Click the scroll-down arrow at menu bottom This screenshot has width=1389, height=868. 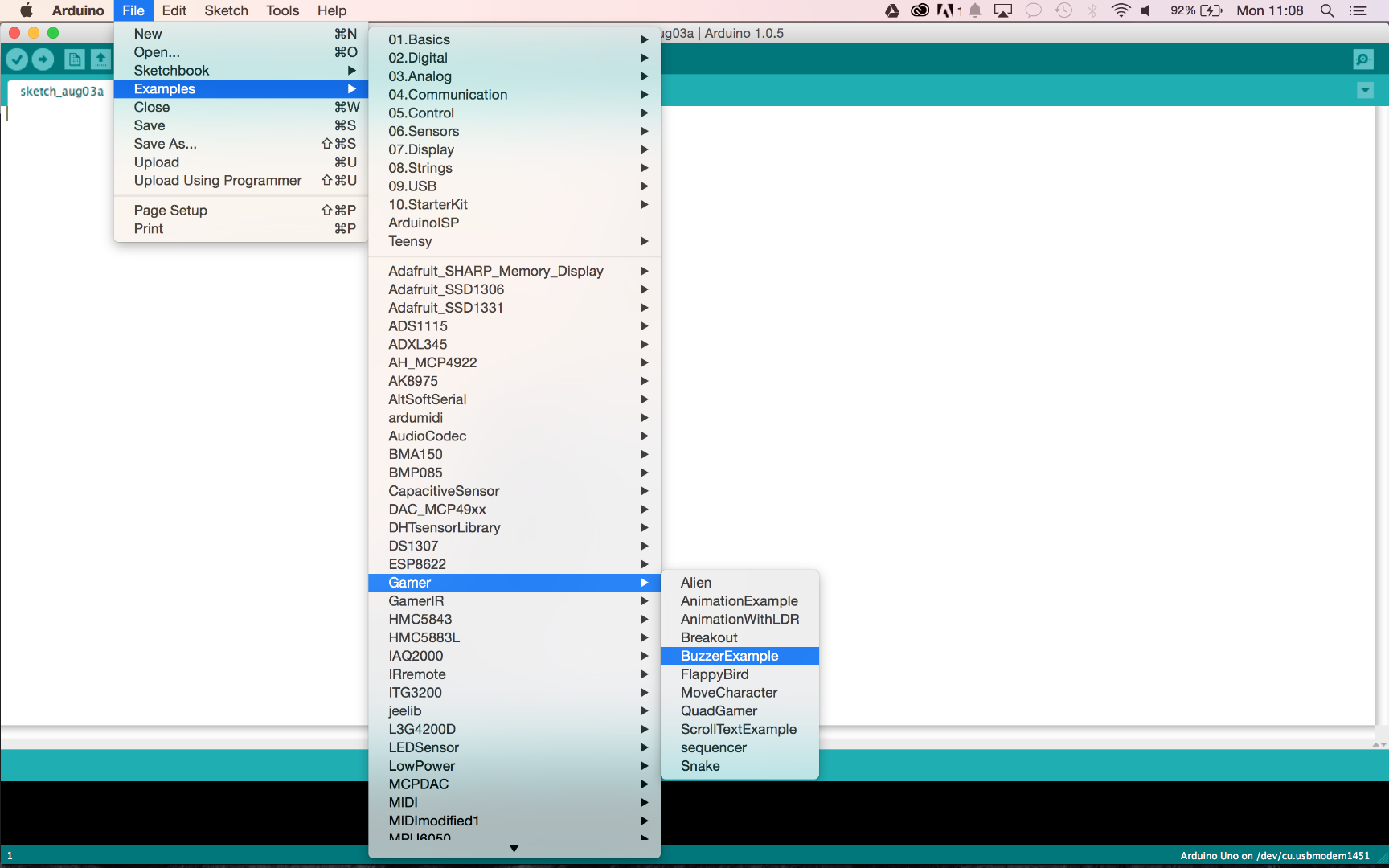[x=514, y=848]
